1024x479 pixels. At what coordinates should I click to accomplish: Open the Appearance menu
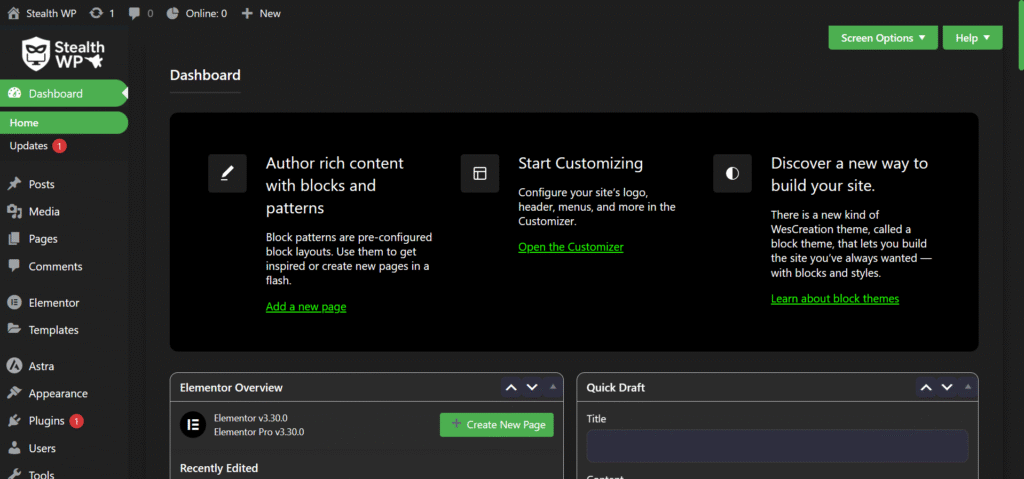[64, 393]
